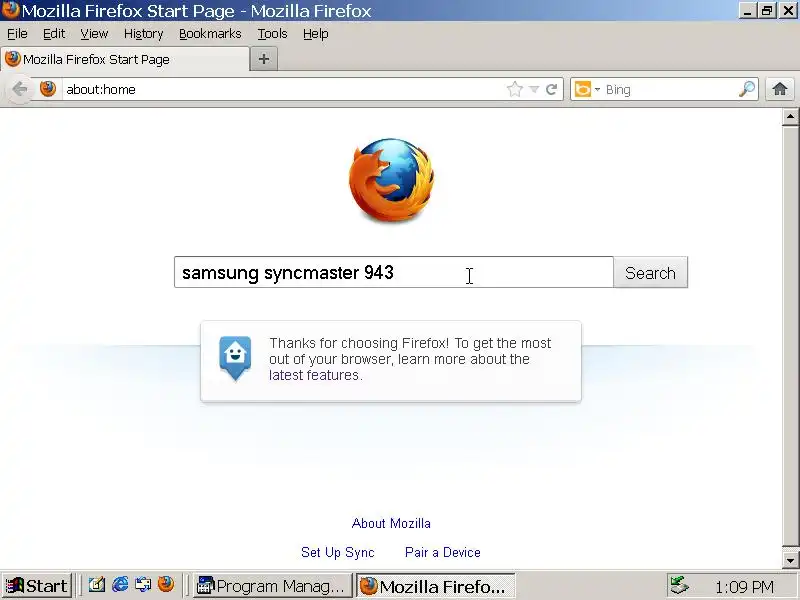The width and height of the screenshot is (800, 600).
Task: Click the Firefox icon in title bar
Action: pyautogui.click(x=10, y=10)
